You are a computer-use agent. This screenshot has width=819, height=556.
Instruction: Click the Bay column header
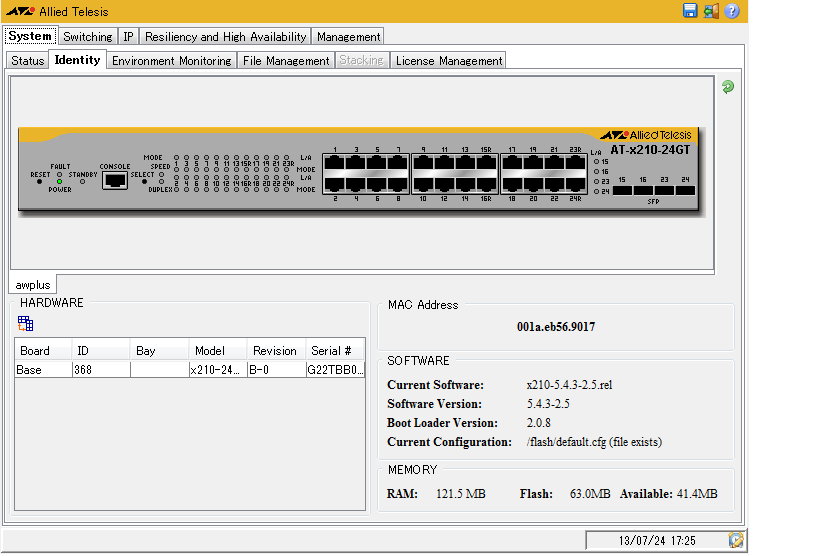point(160,350)
